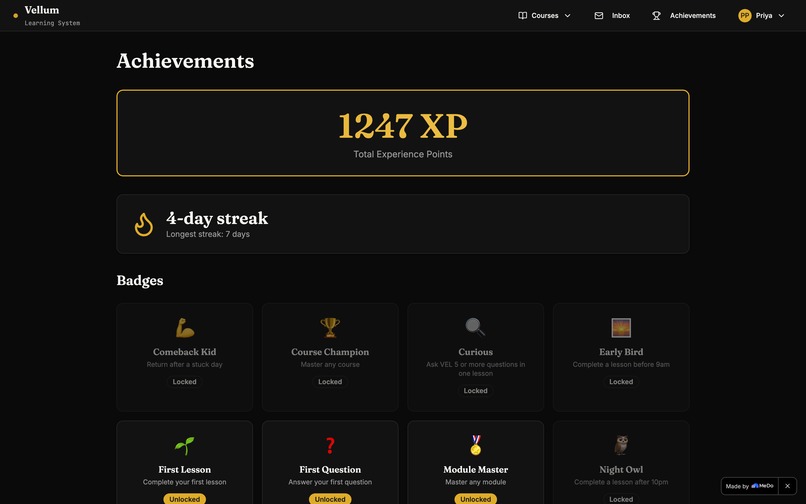Click the Vellum logo dot

(15, 15)
